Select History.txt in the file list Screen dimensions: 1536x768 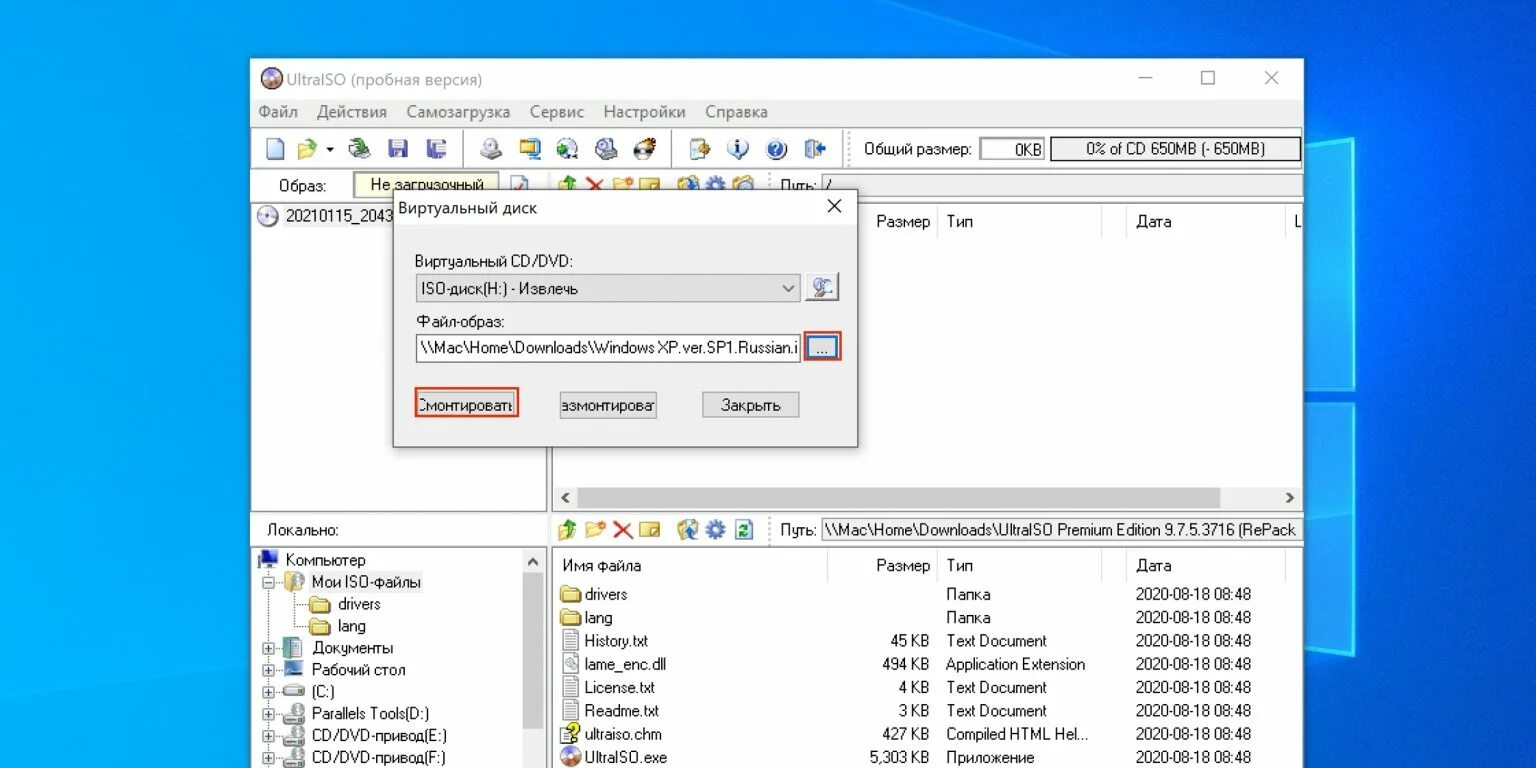(x=616, y=641)
